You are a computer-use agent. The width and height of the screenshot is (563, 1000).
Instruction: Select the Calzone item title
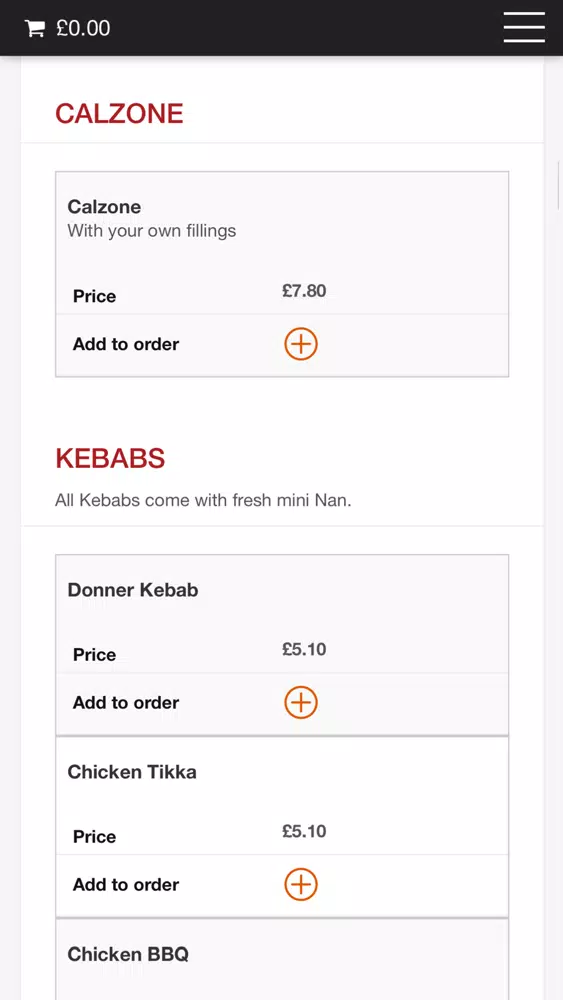click(105, 207)
